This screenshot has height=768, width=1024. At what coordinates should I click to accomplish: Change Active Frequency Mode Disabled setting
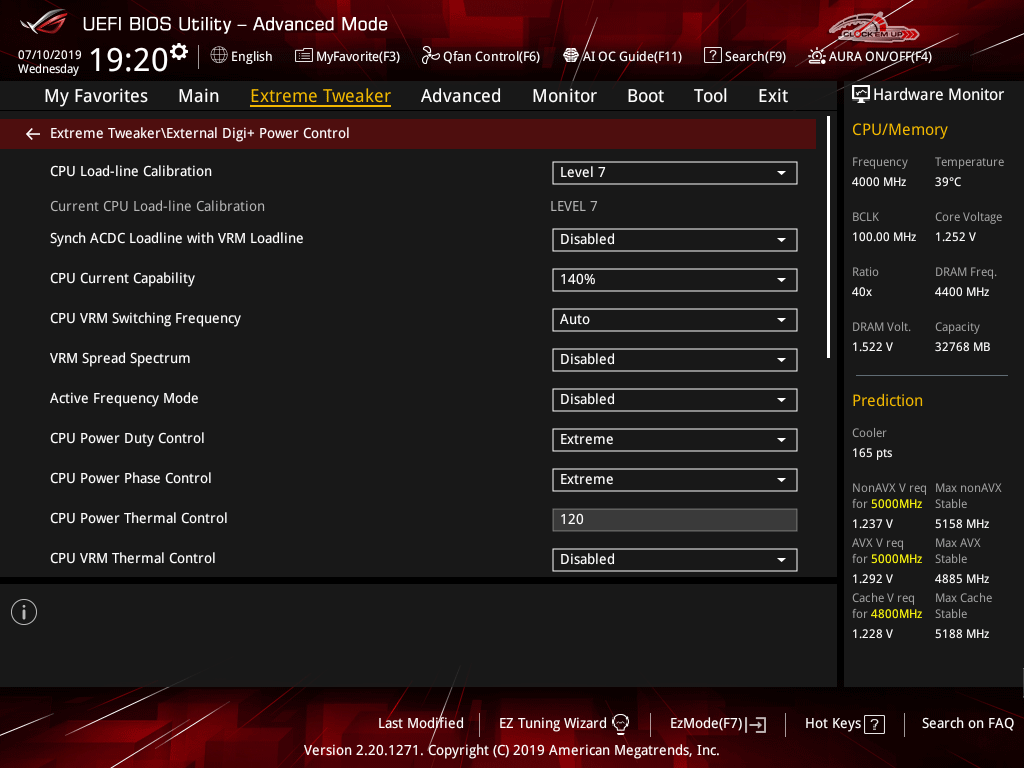(x=674, y=400)
